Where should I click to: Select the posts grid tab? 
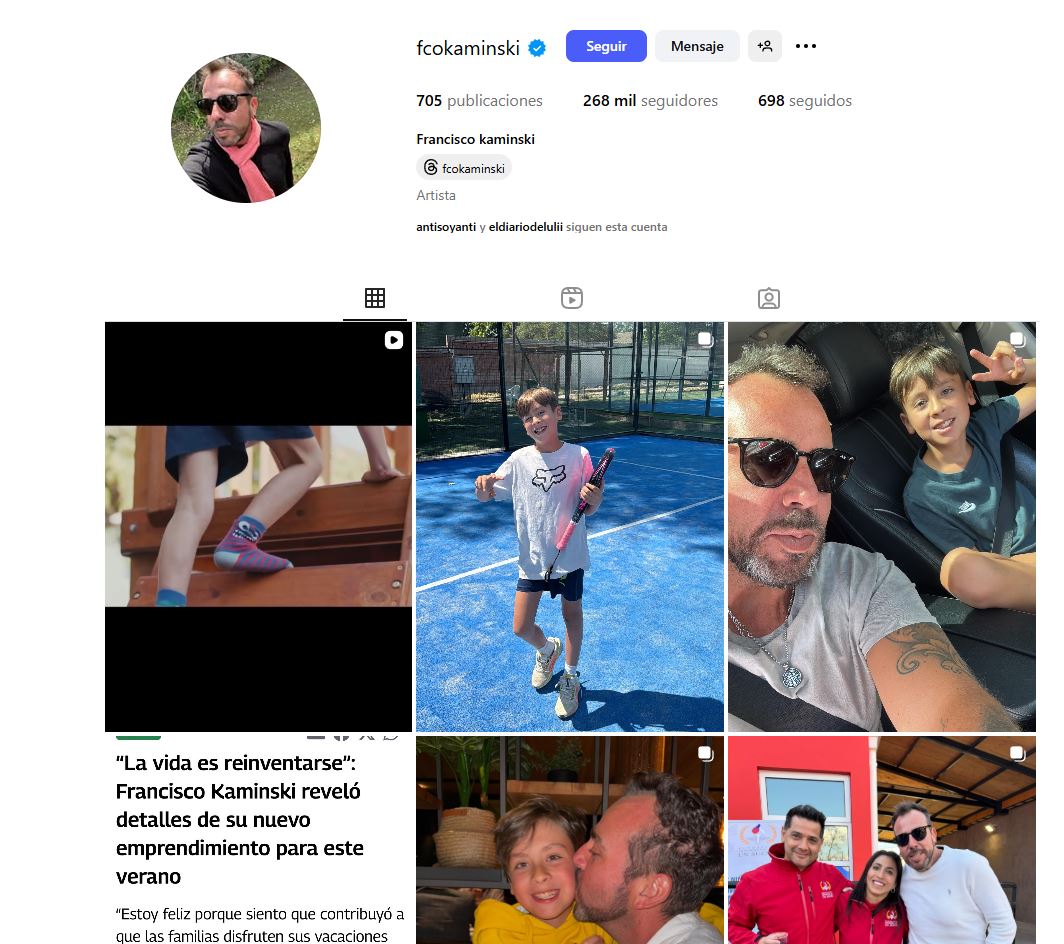pos(375,298)
